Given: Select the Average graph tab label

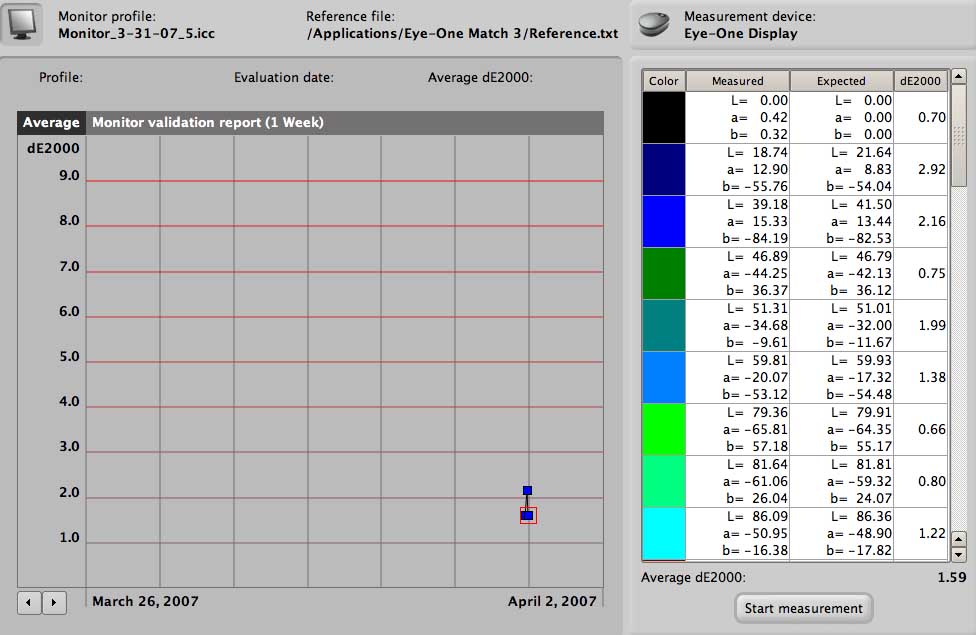Looking at the screenshot, I should (51, 123).
